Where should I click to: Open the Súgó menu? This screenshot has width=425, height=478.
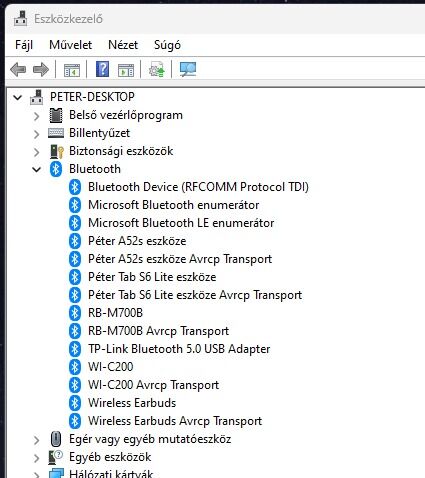pyautogui.click(x=167, y=45)
